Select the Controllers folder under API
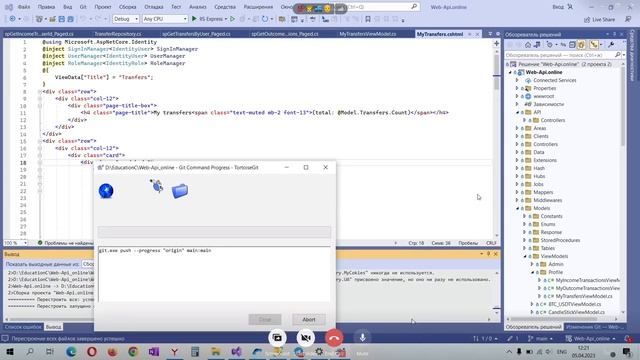This screenshot has height=360, width=640. click(553, 120)
